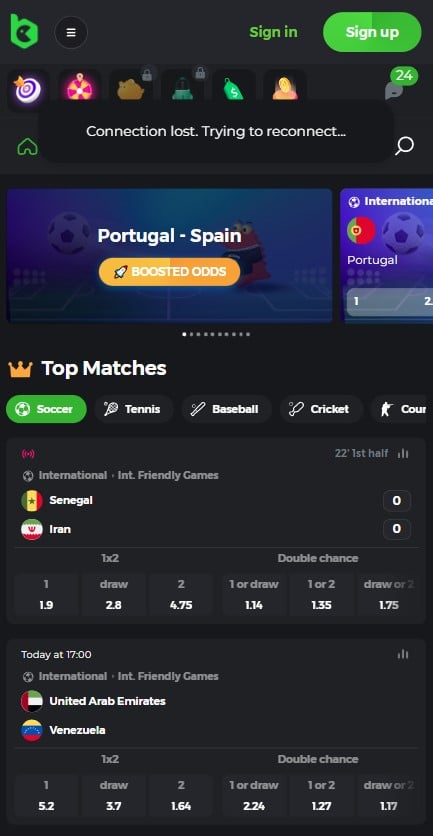Open the search magnifier icon

click(404, 146)
